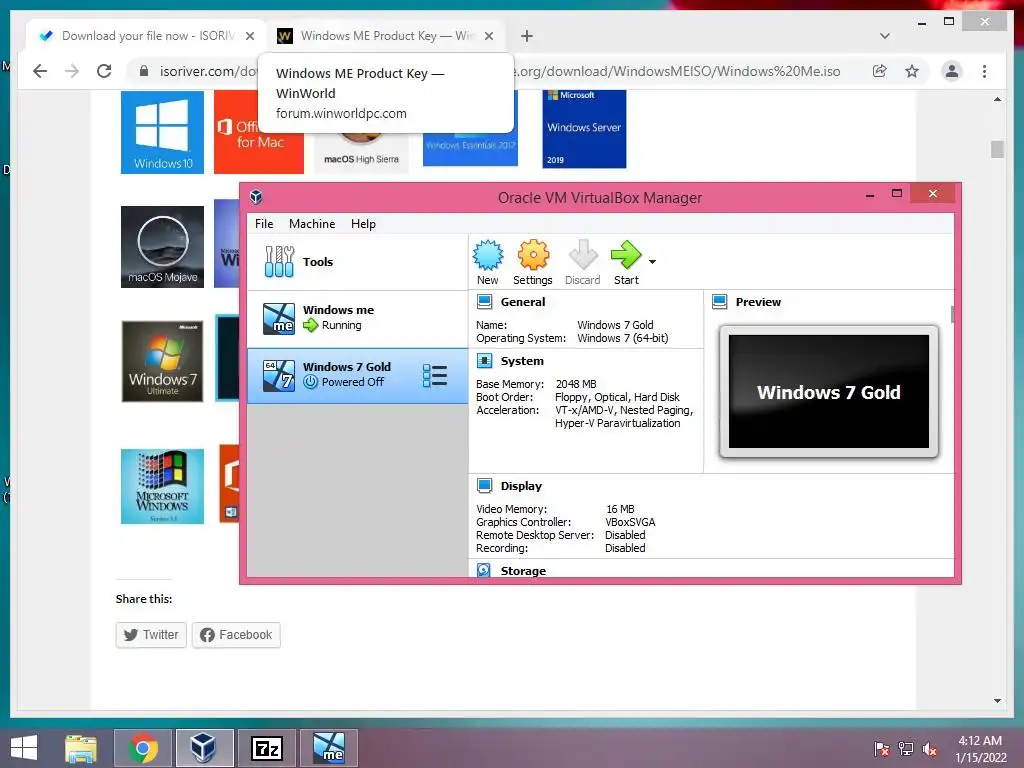This screenshot has width=1024, height=768.
Task: Open the Windows 7 Gold machine menu icon
Action: [434, 376]
